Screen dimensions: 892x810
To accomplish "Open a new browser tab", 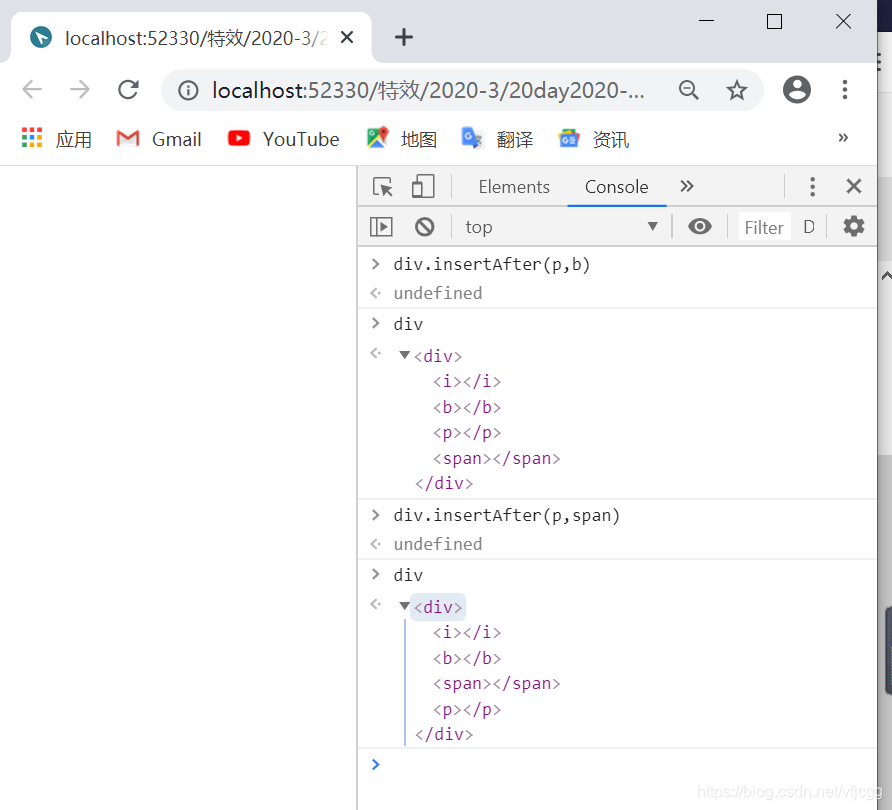I will [404, 38].
